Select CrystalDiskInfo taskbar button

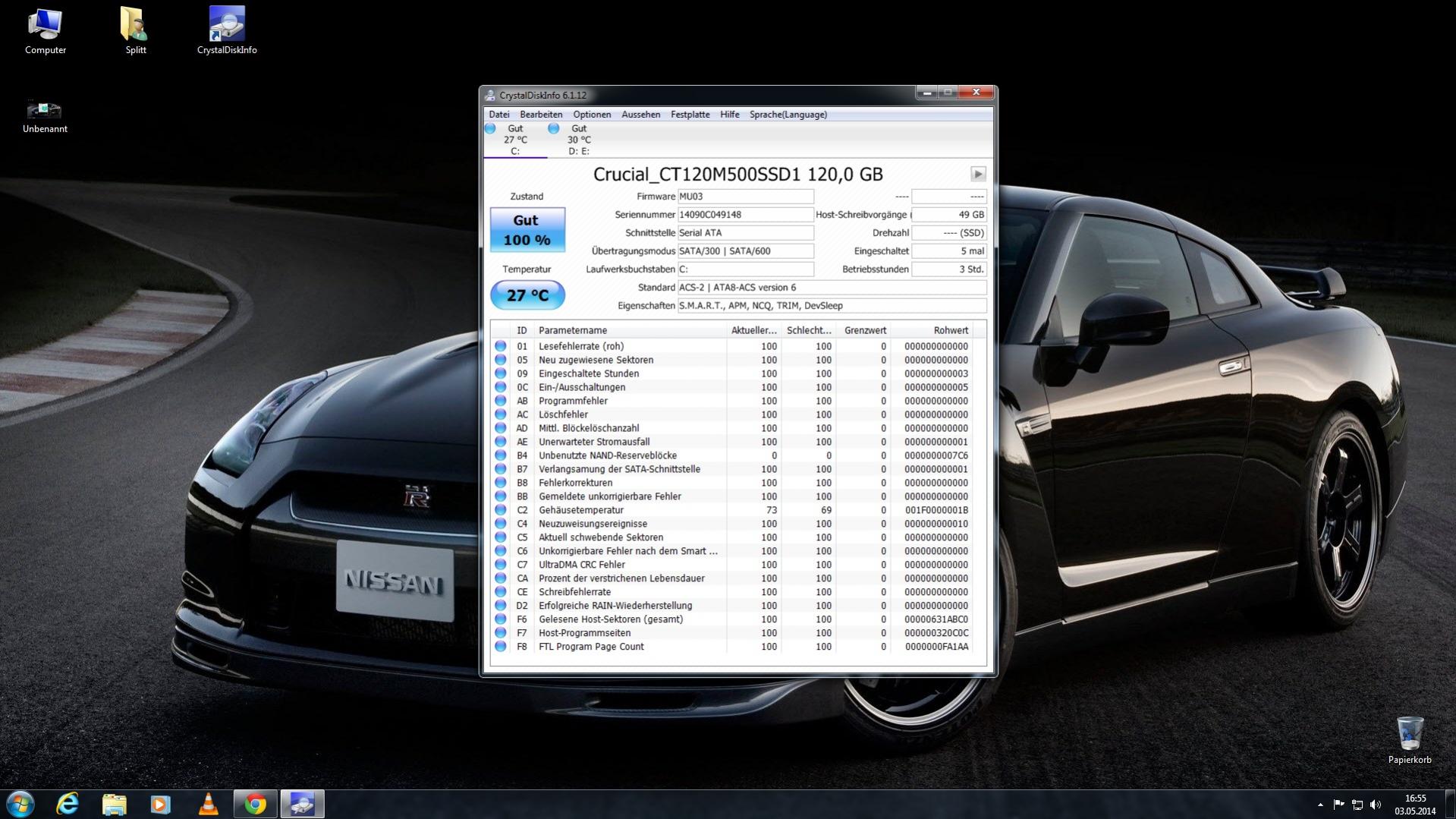tap(302, 804)
